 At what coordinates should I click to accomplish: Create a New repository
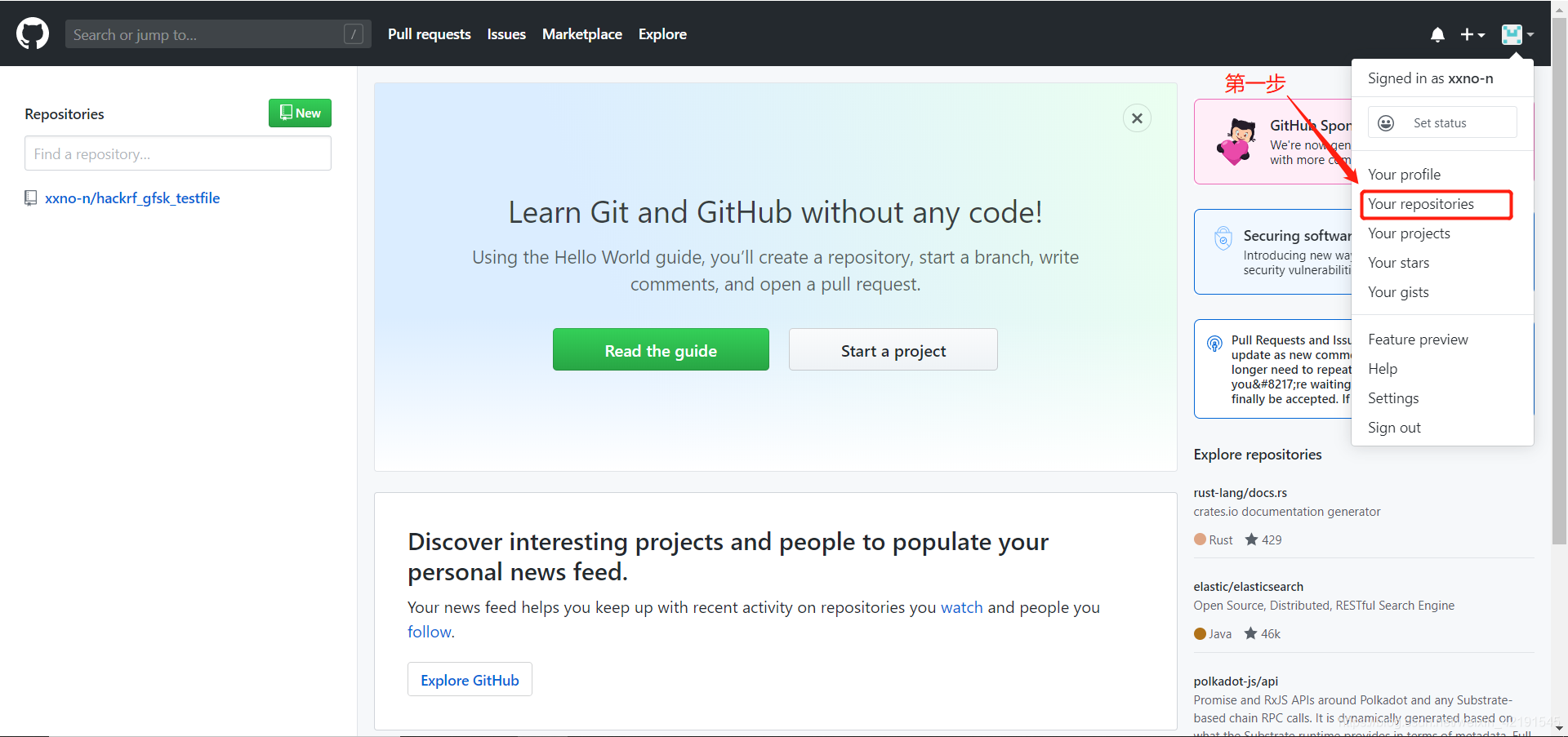click(x=300, y=113)
